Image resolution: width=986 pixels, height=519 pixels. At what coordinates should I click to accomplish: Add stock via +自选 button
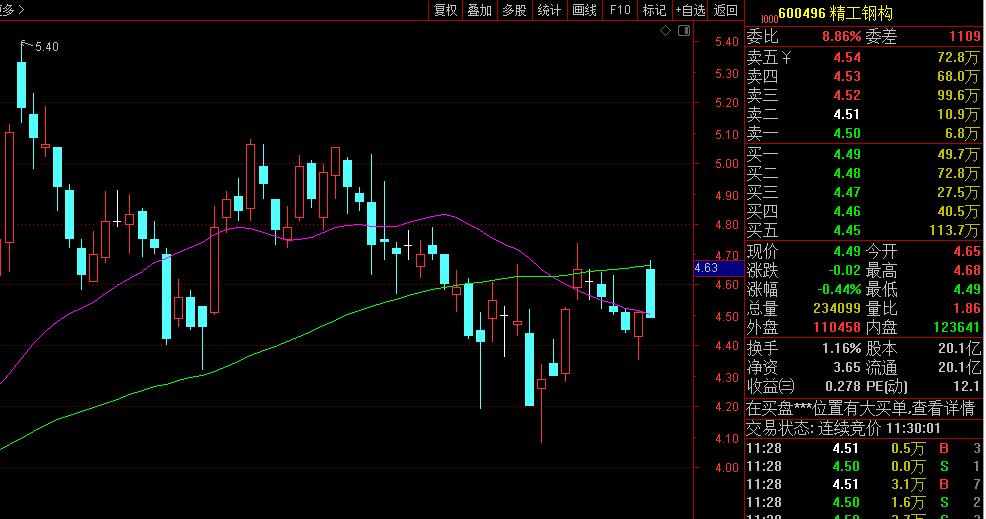click(691, 10)
